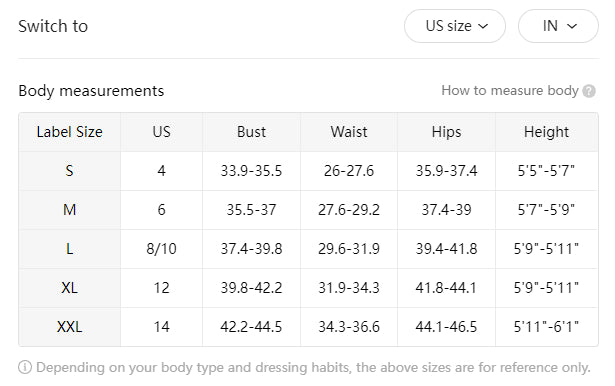Screen dimensions: 615x386
Task: Click the 42.2-44.5 bust measurement cell
Action: point(251,326)
